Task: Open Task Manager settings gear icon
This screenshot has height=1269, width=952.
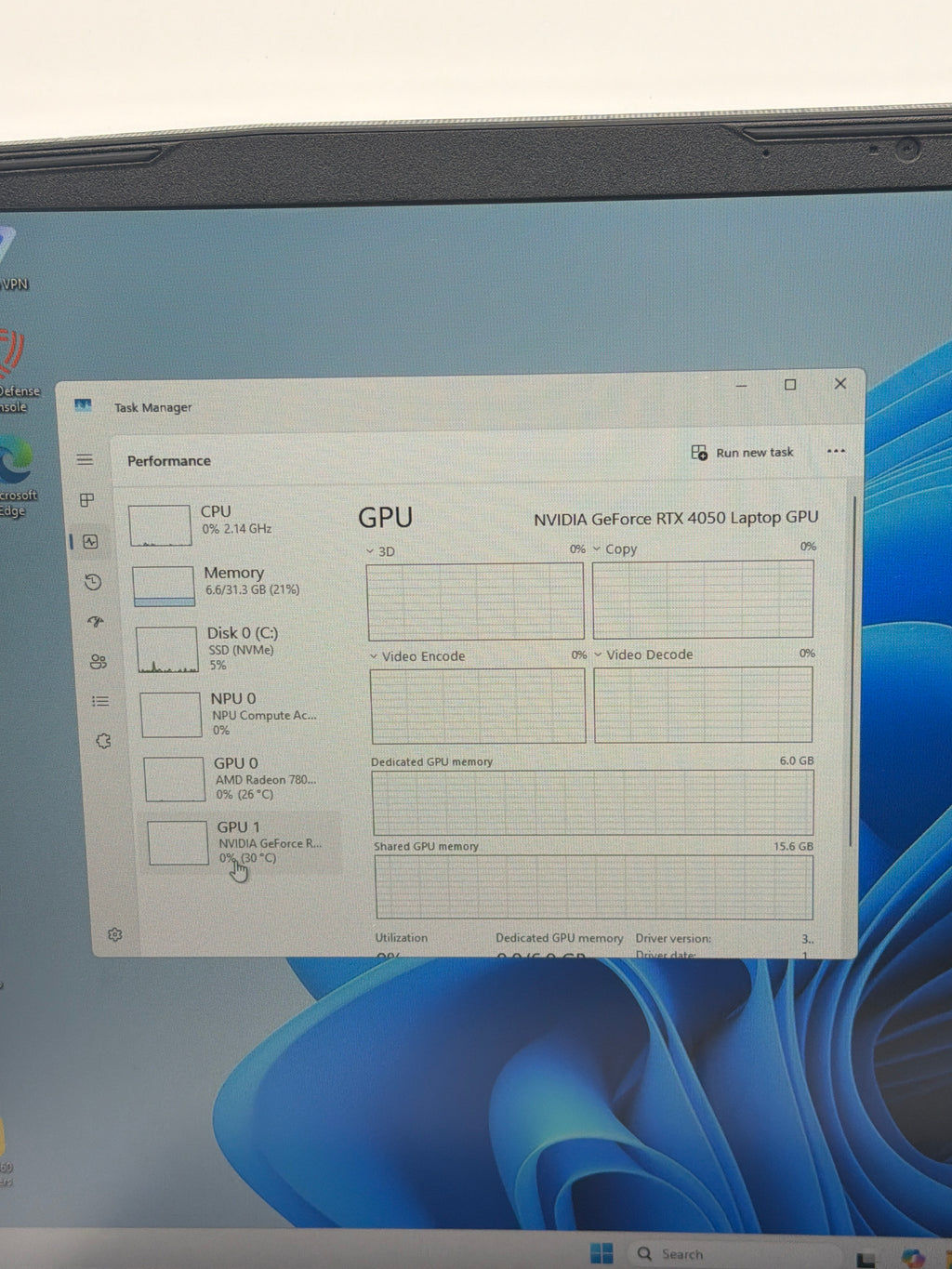Action: (x=115, y=934)
